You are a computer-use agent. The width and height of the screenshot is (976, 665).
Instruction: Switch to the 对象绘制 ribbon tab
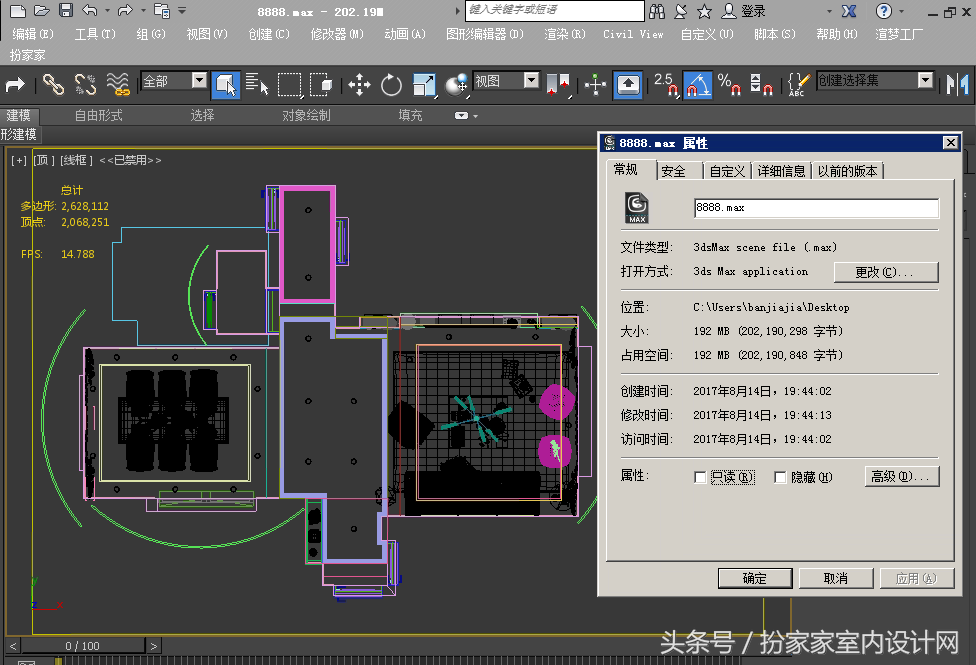point(306,116)
